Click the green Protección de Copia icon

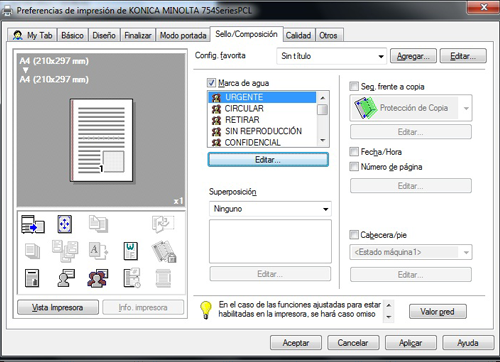(x=365, y=108)
